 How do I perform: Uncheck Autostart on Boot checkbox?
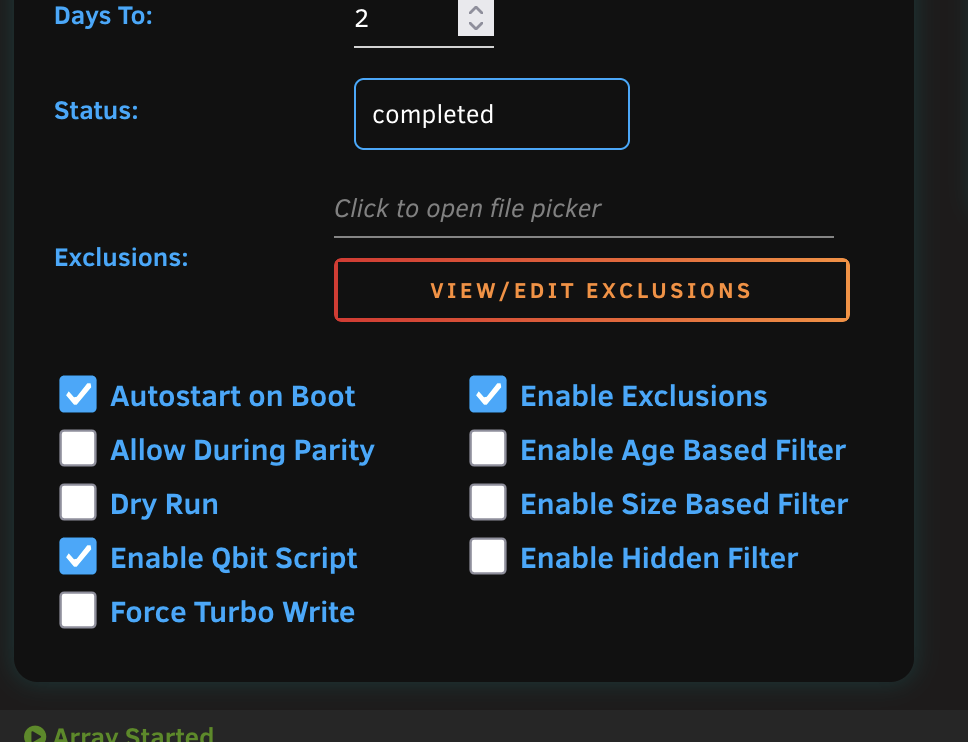(x=78, y=394)
